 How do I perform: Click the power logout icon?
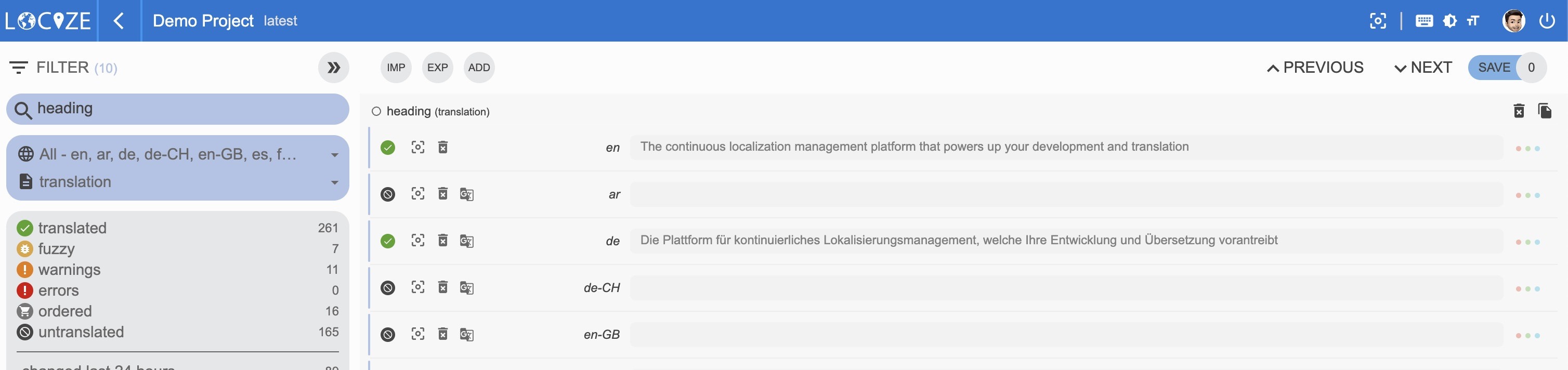[1547, 21]
